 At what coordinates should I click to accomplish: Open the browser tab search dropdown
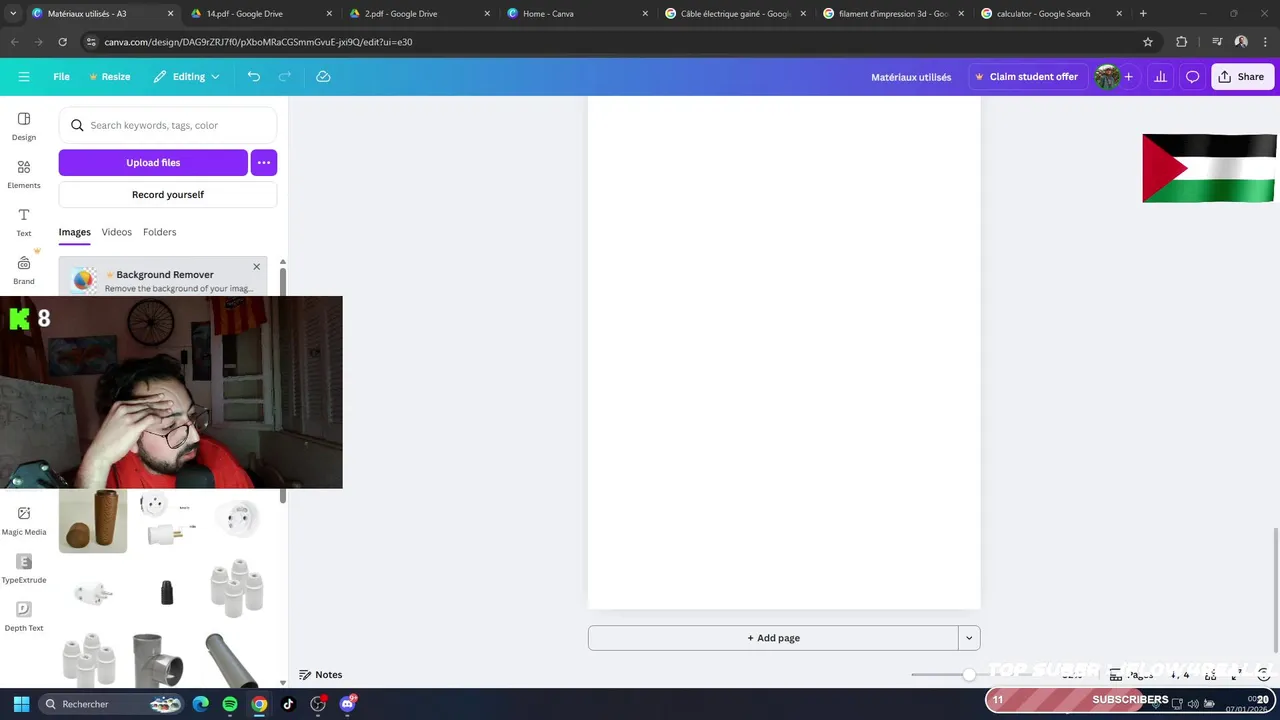[13, 14]
